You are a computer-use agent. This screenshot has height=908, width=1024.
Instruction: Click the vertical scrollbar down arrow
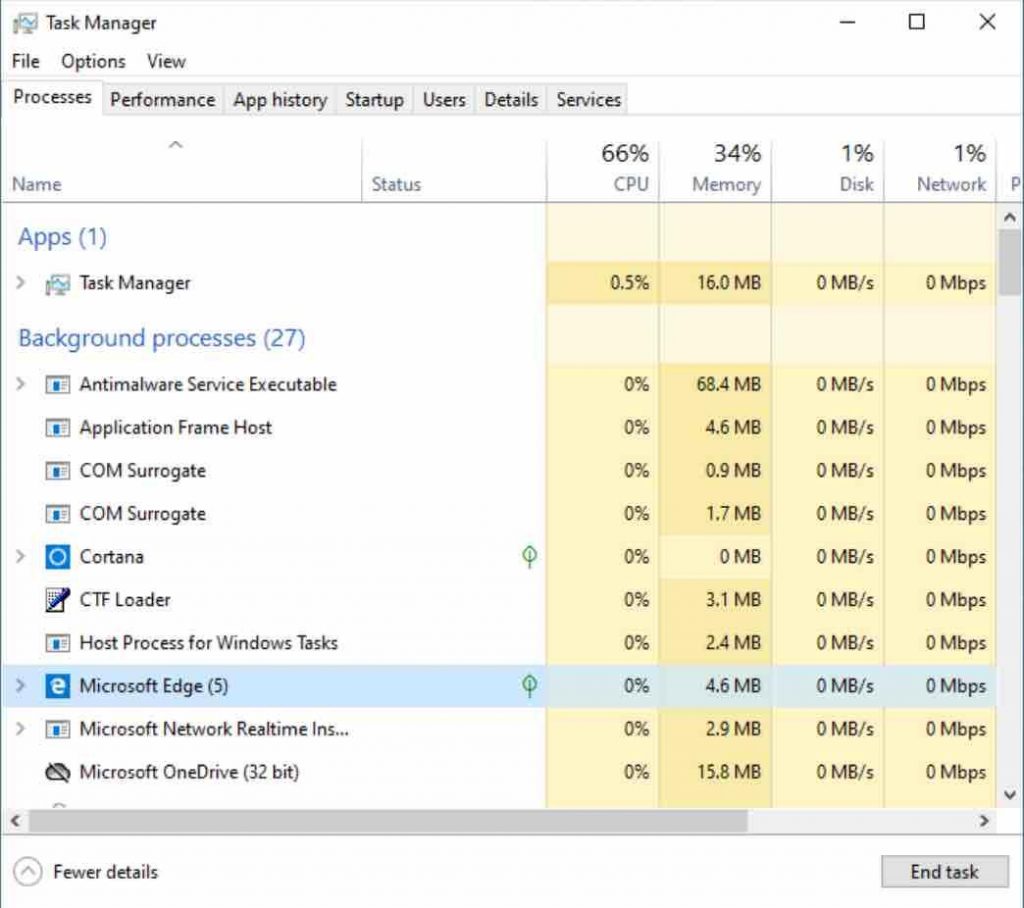[1008, 792]
